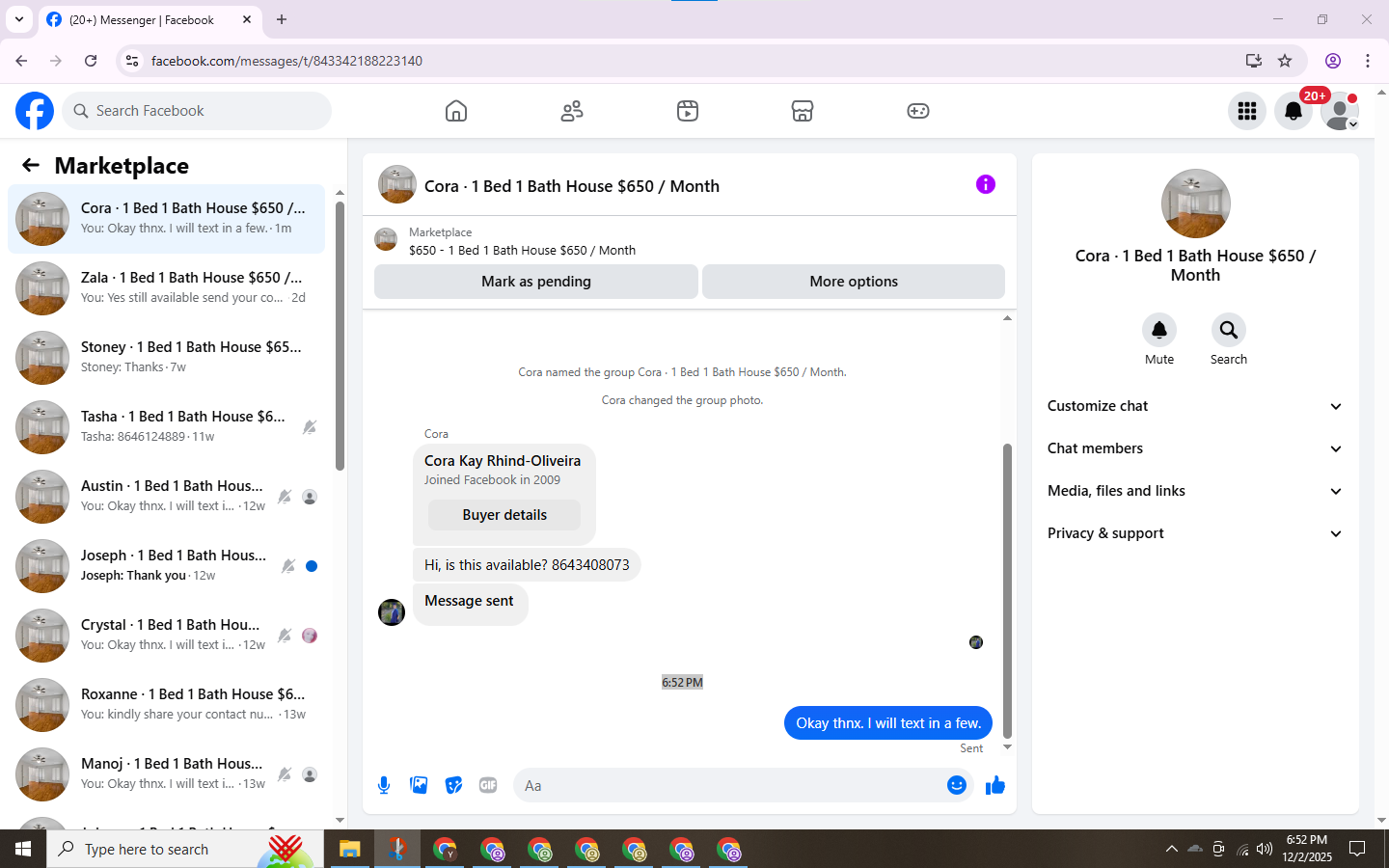Open the Facebook logo home link
The height and width of the screenshot is (868, 1389).
click(35, 111)
